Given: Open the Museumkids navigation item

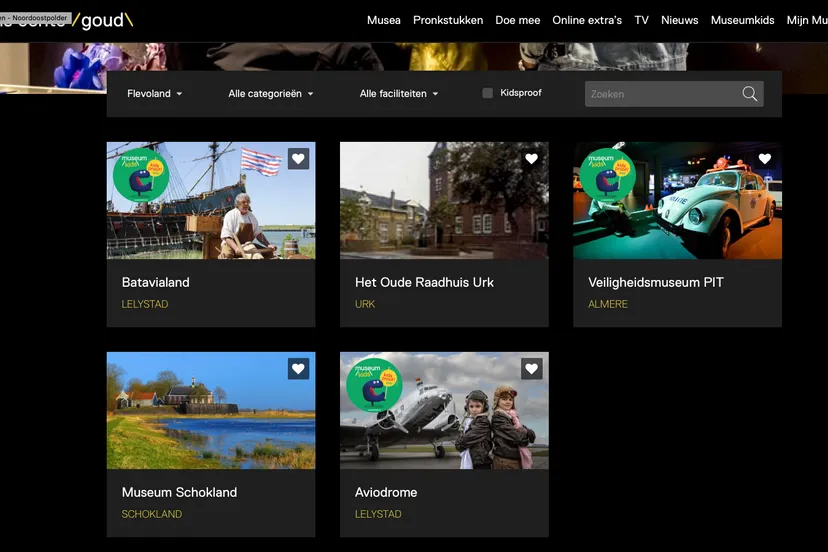Looking at the screenshot, I should [x=742, y=20].
